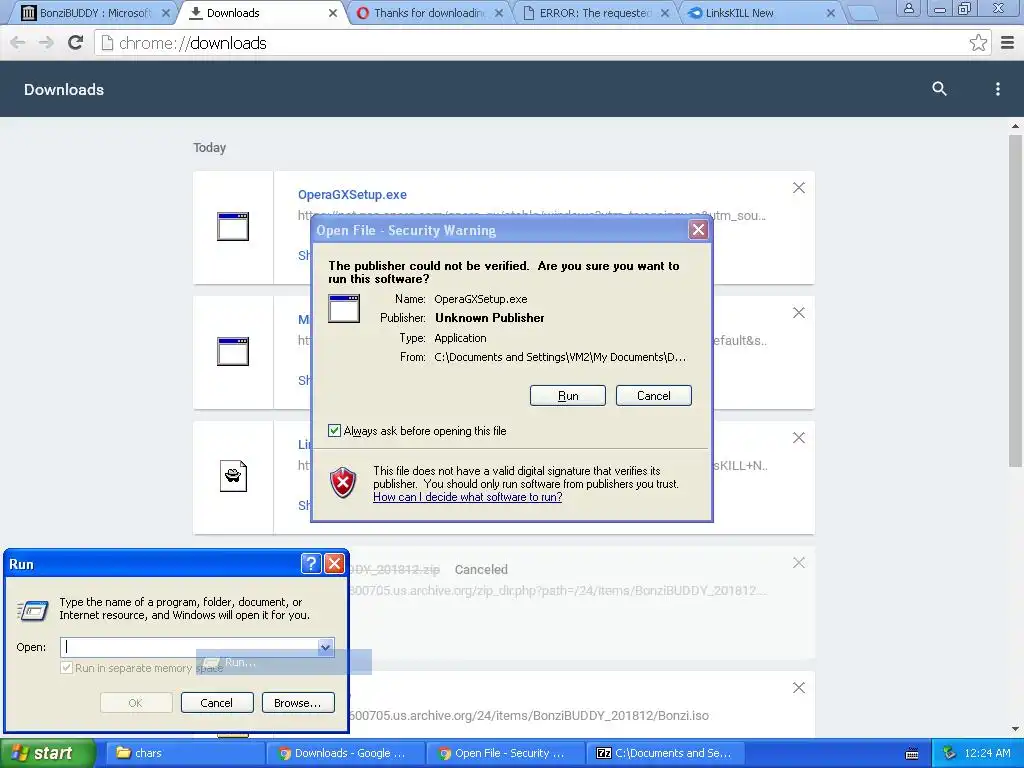
Task: Click the Canceled status text of BonziBUDDY zip
Action: coord(481,569)
